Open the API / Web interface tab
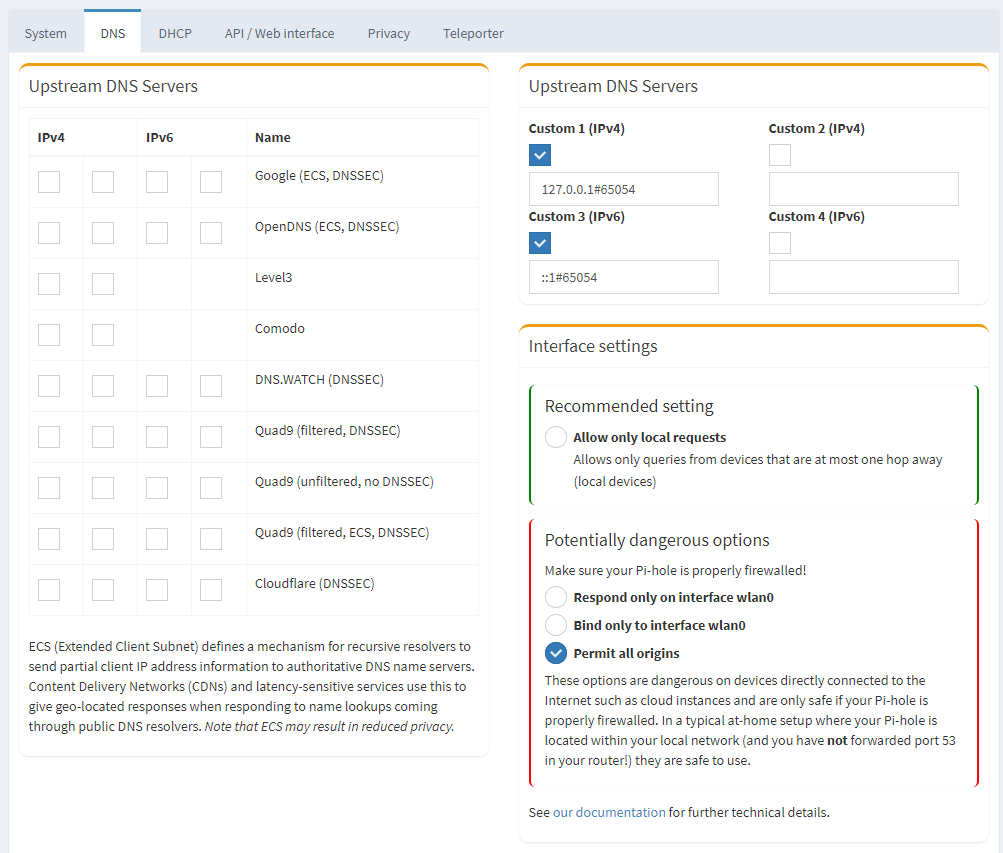The image size is (1003, 853). tap(280, 33)
